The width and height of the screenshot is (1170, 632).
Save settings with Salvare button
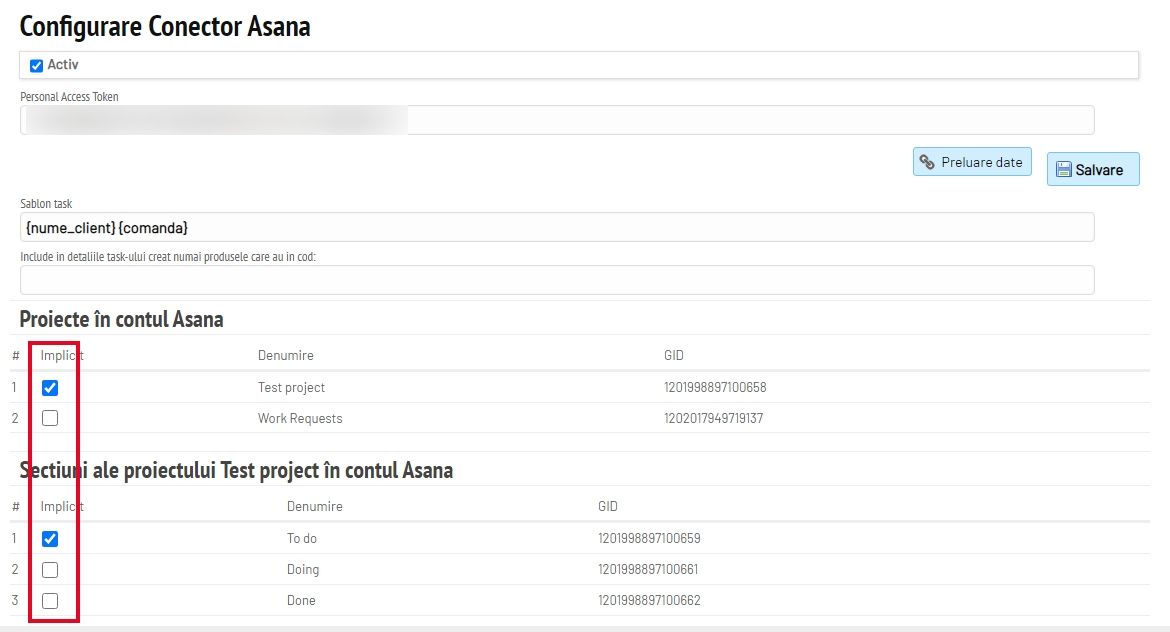[1093, 169]
